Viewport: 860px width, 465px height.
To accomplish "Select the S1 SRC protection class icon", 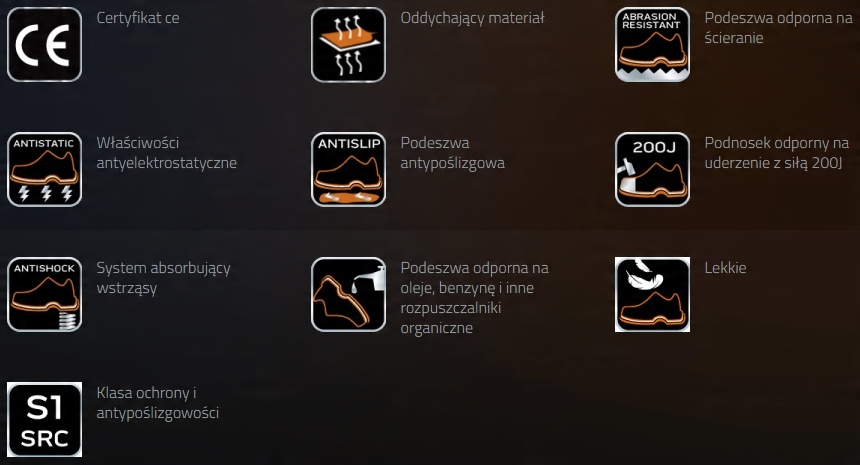I will coord(44,419).
